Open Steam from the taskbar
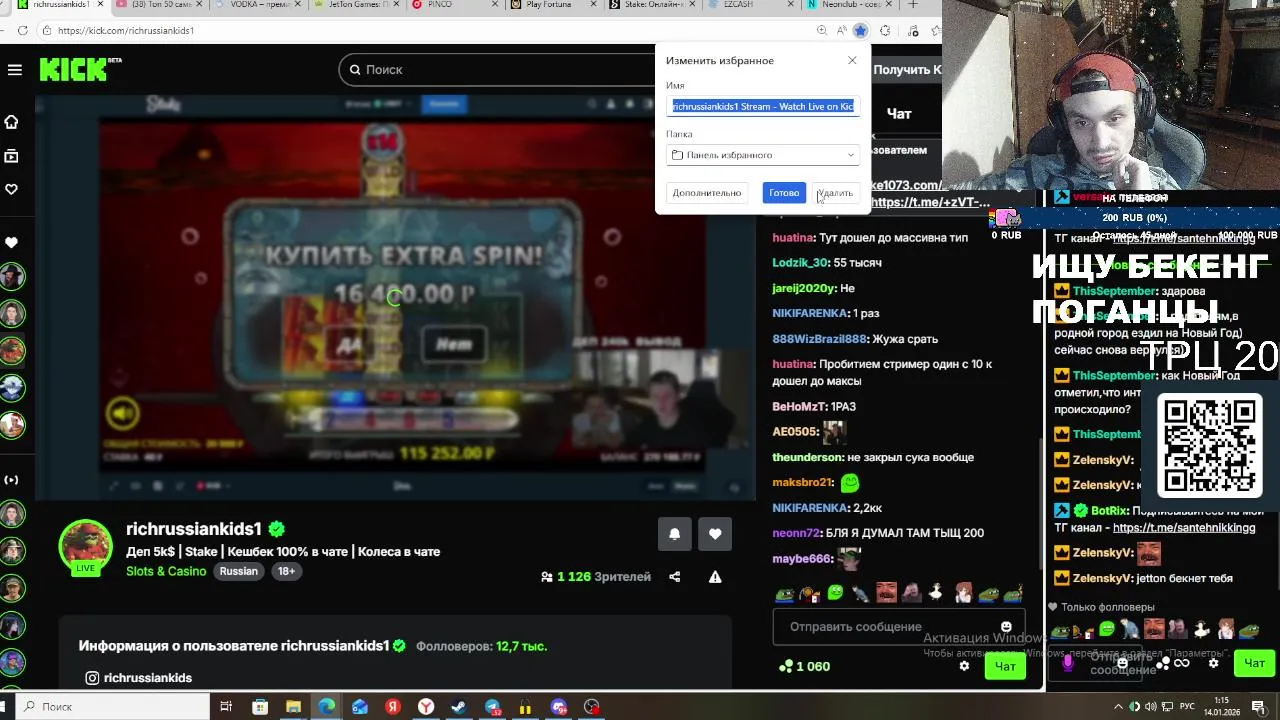 [x=459, y=707]
